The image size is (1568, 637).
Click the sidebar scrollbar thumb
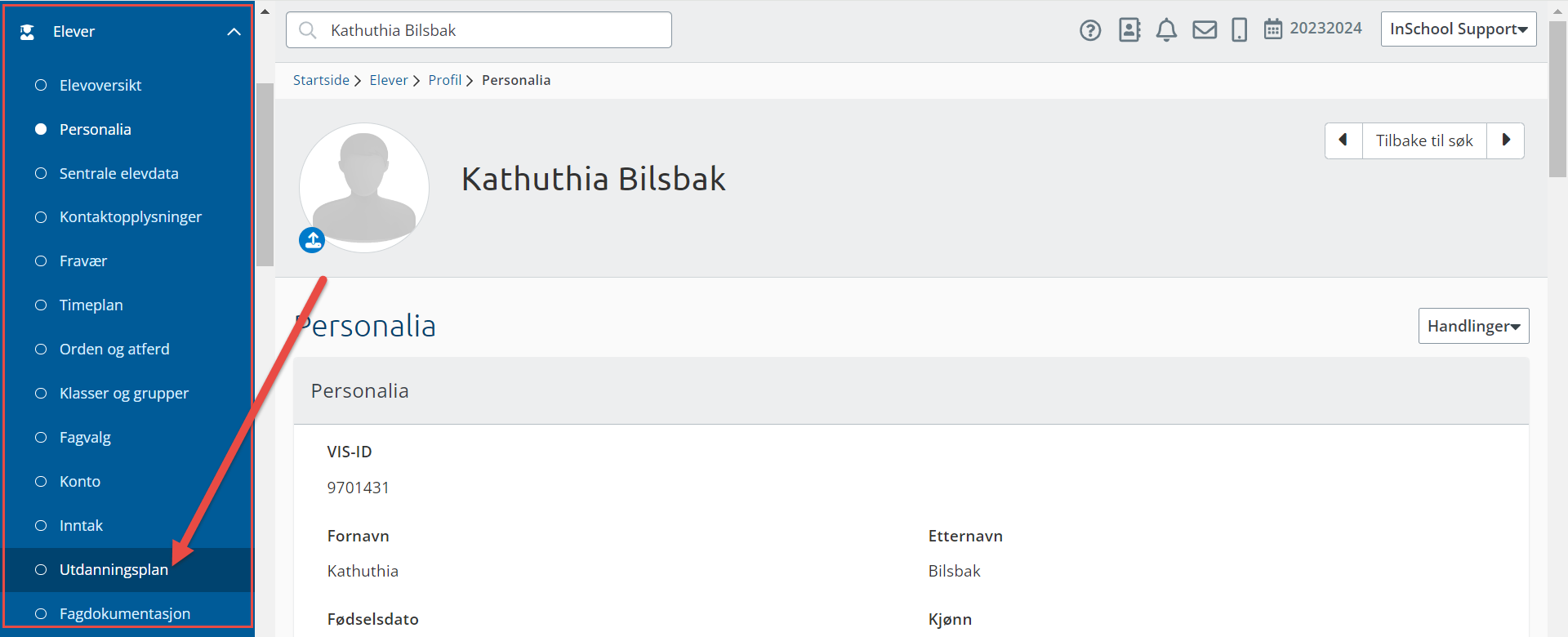[265, 174]
